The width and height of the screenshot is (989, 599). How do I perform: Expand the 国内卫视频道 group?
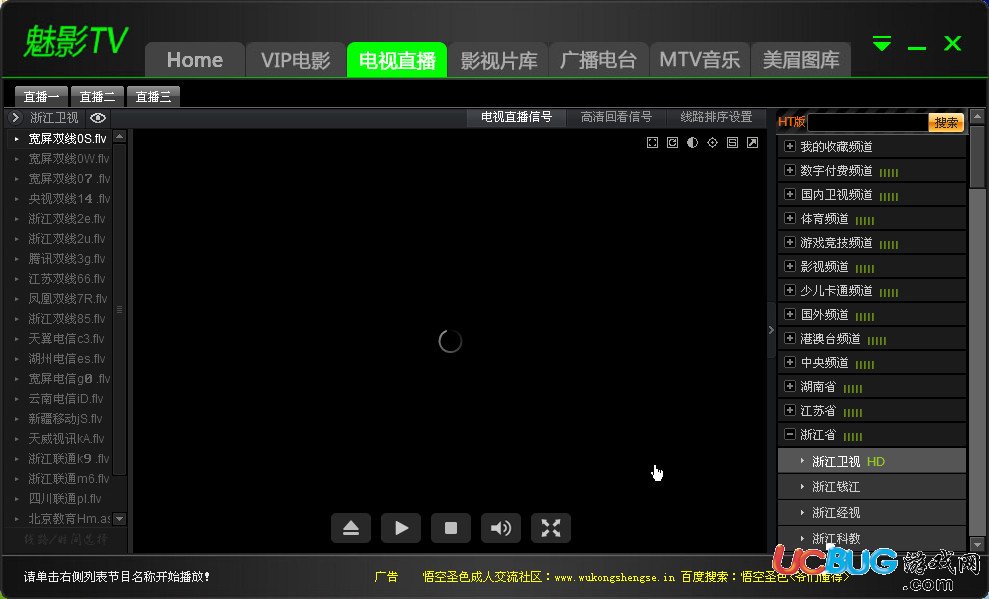(x=789, y=194)
